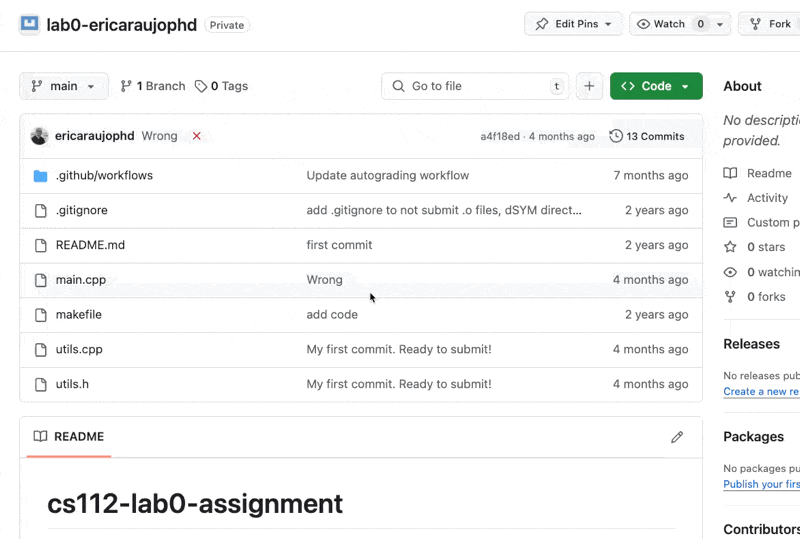The image size is (800, 539).
Task: Open the a4f18ed commit hash link
Action: click(500, 136)
